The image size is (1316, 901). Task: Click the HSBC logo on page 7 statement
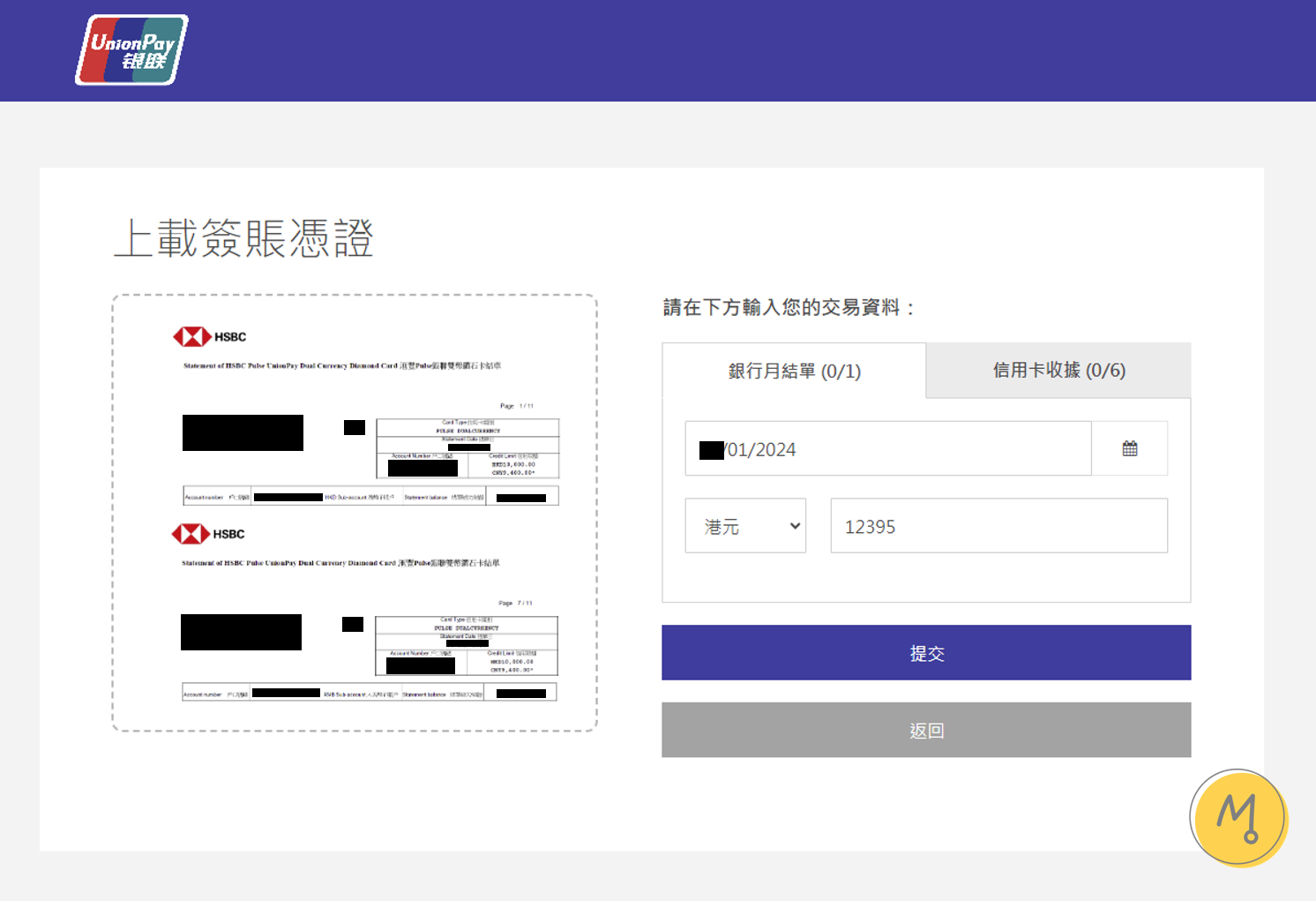pos(208,534)
